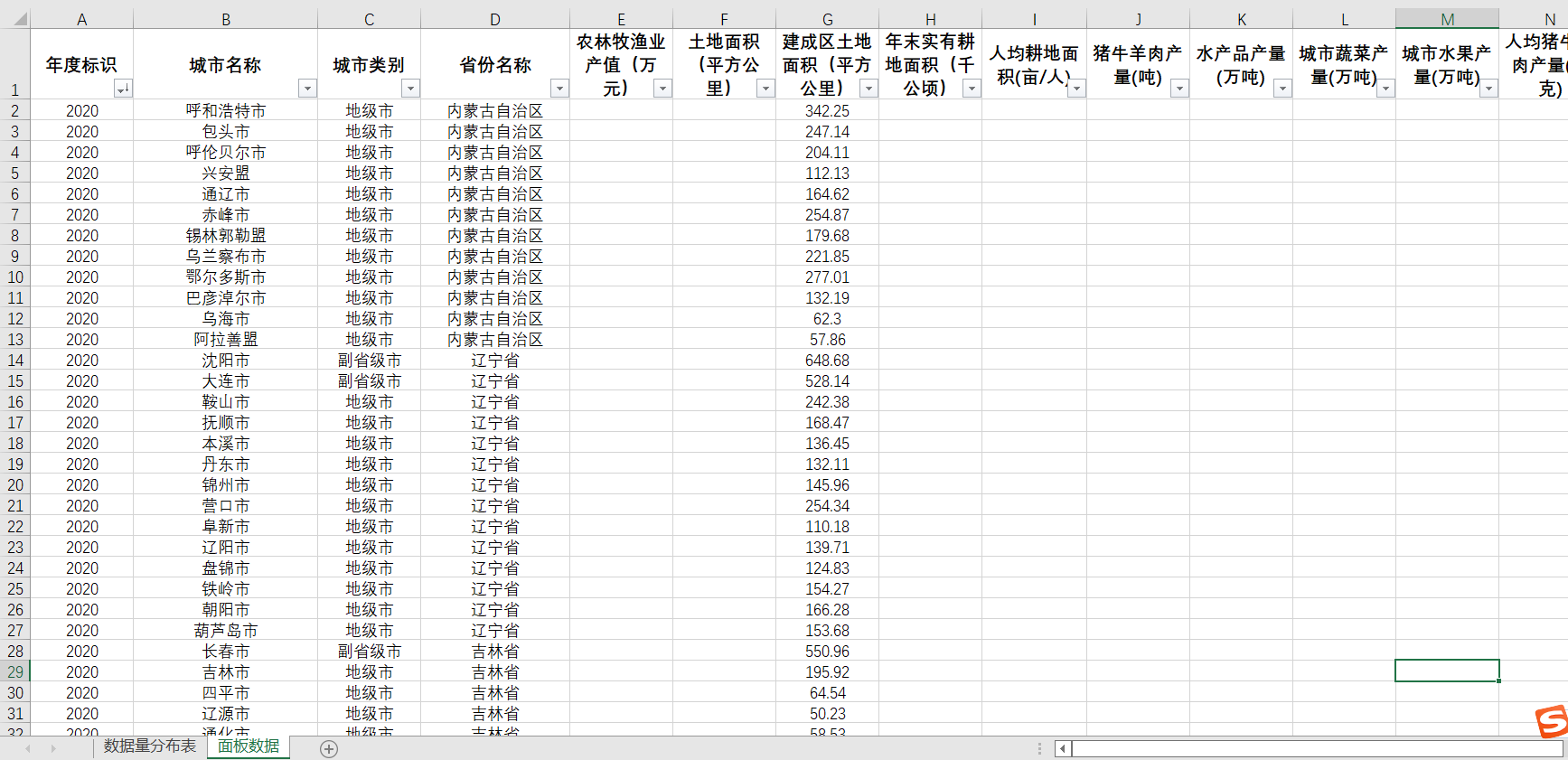The height and width of the screenshot is (760, 1568).
Task: Click cell containing 包头市
Action: 225,132
